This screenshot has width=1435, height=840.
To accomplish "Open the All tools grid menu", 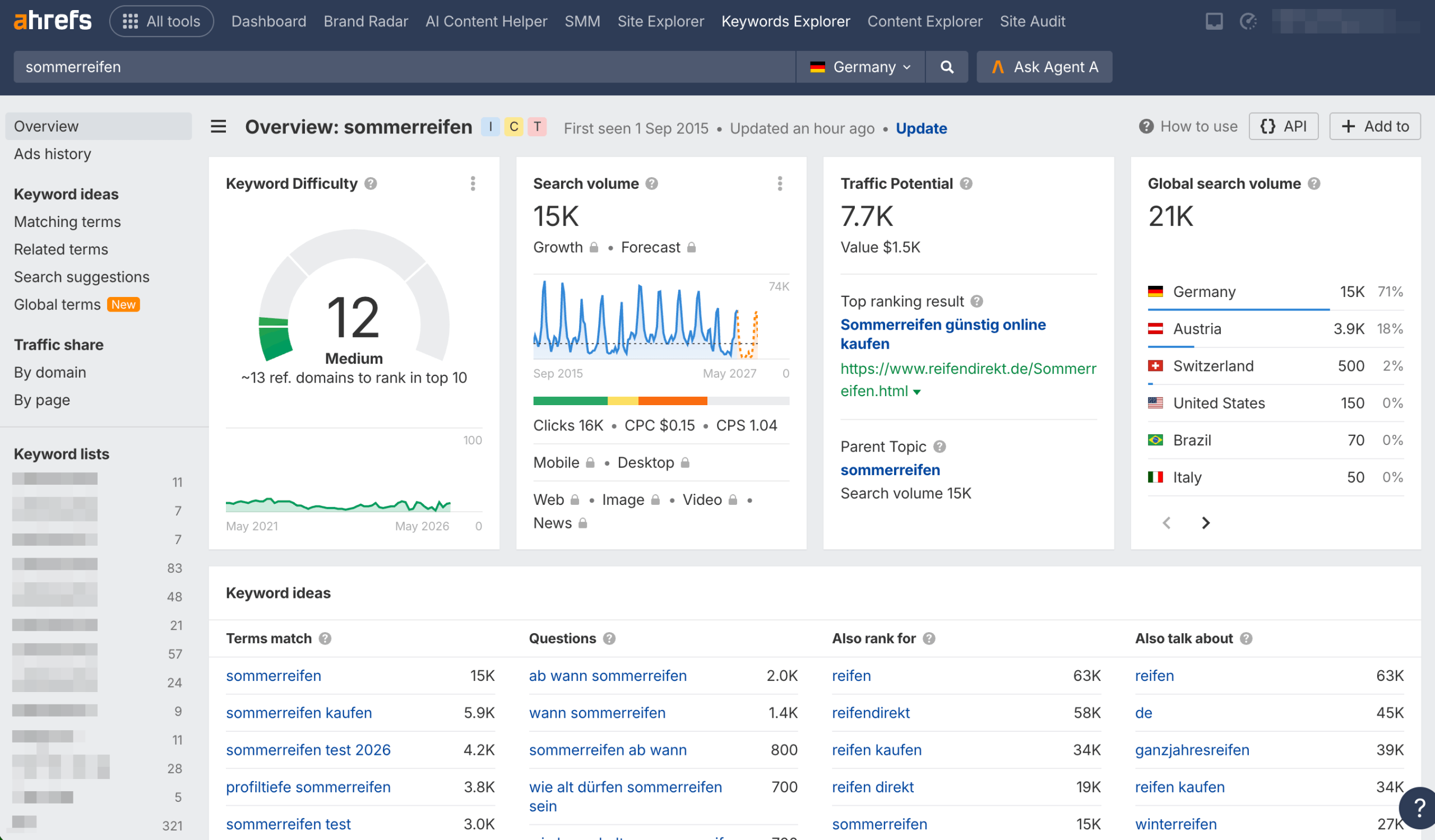I will (161, 21).
